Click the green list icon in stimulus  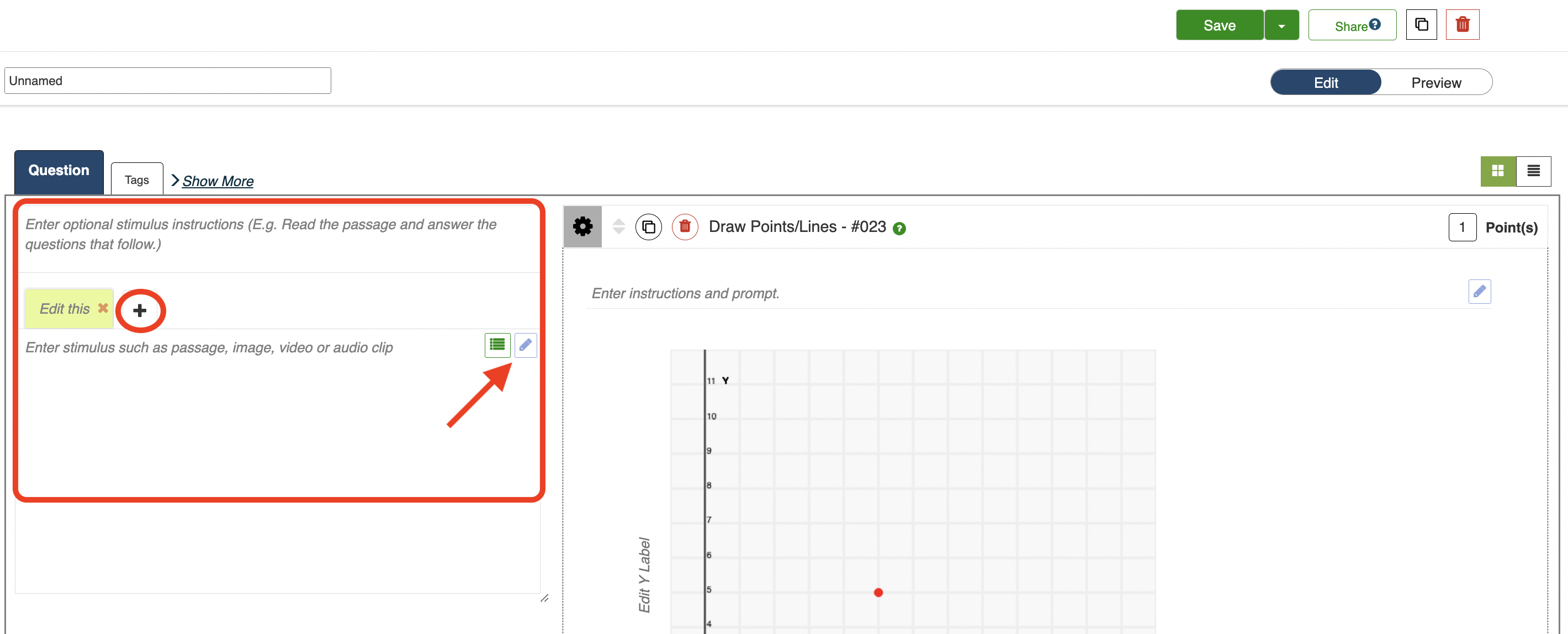click(497, 345)
